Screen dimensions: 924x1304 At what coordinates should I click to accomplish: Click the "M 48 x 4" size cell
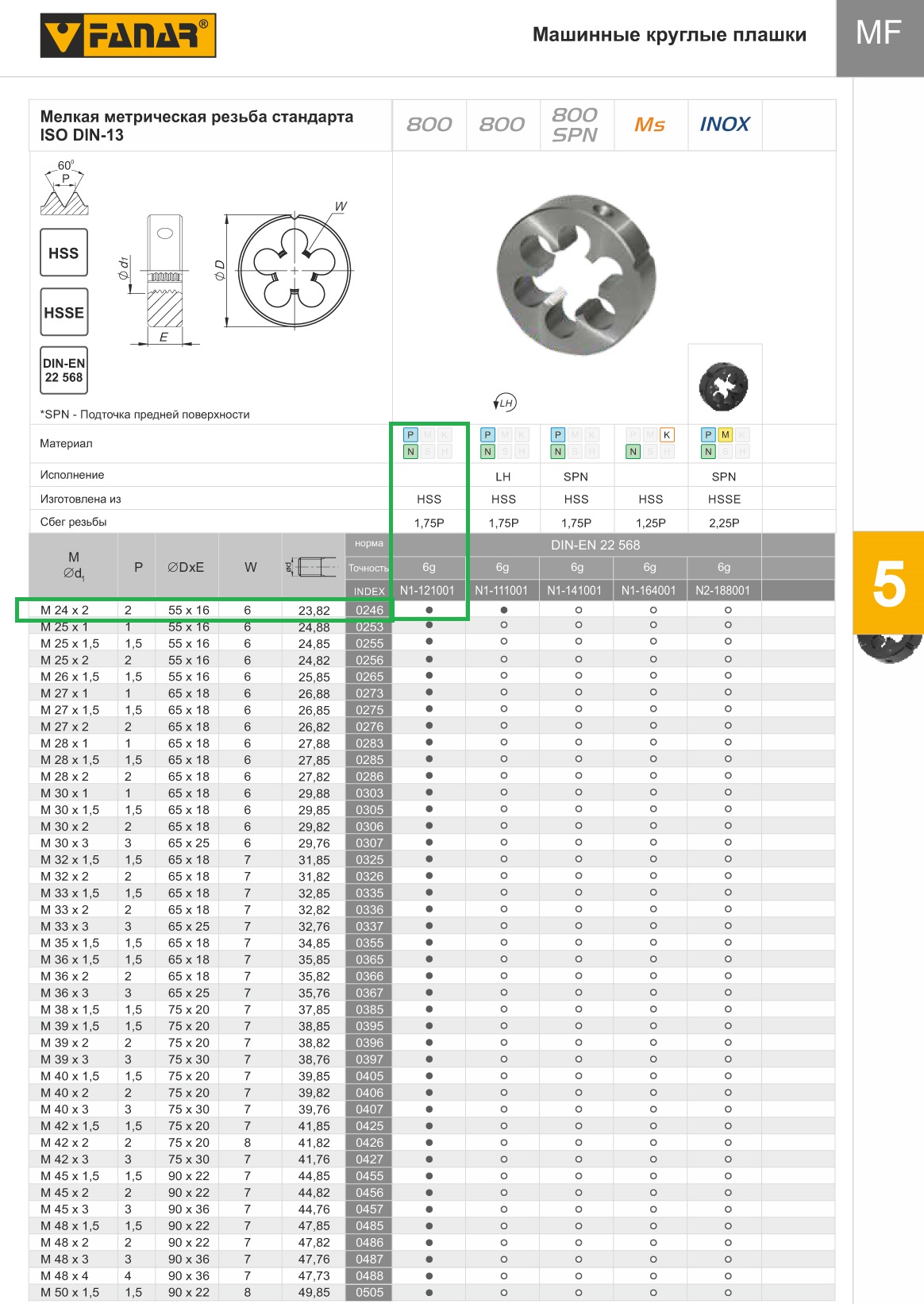(x=64, y=1275)
